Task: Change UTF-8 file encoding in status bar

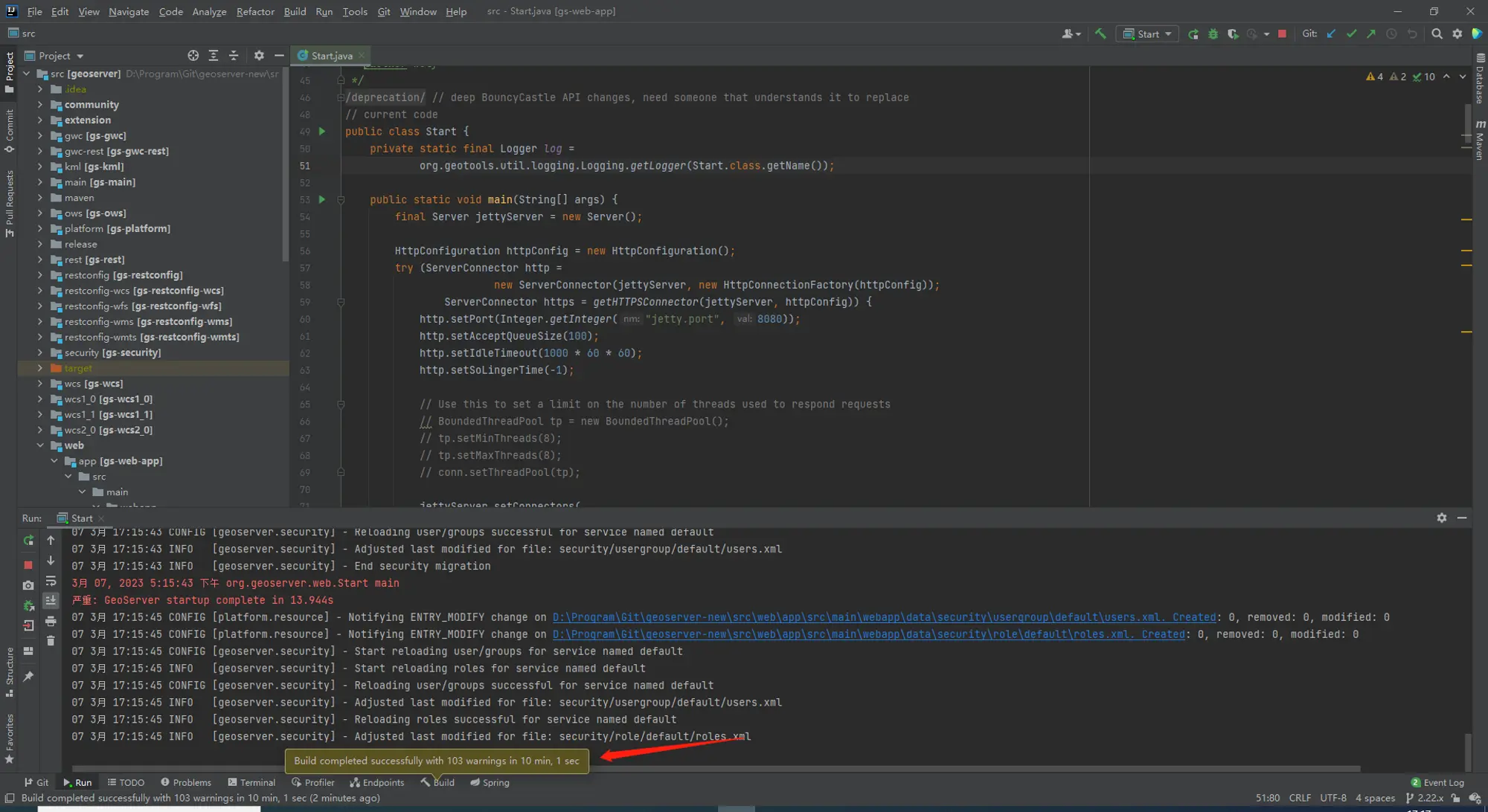Action: coord(1333,798)
